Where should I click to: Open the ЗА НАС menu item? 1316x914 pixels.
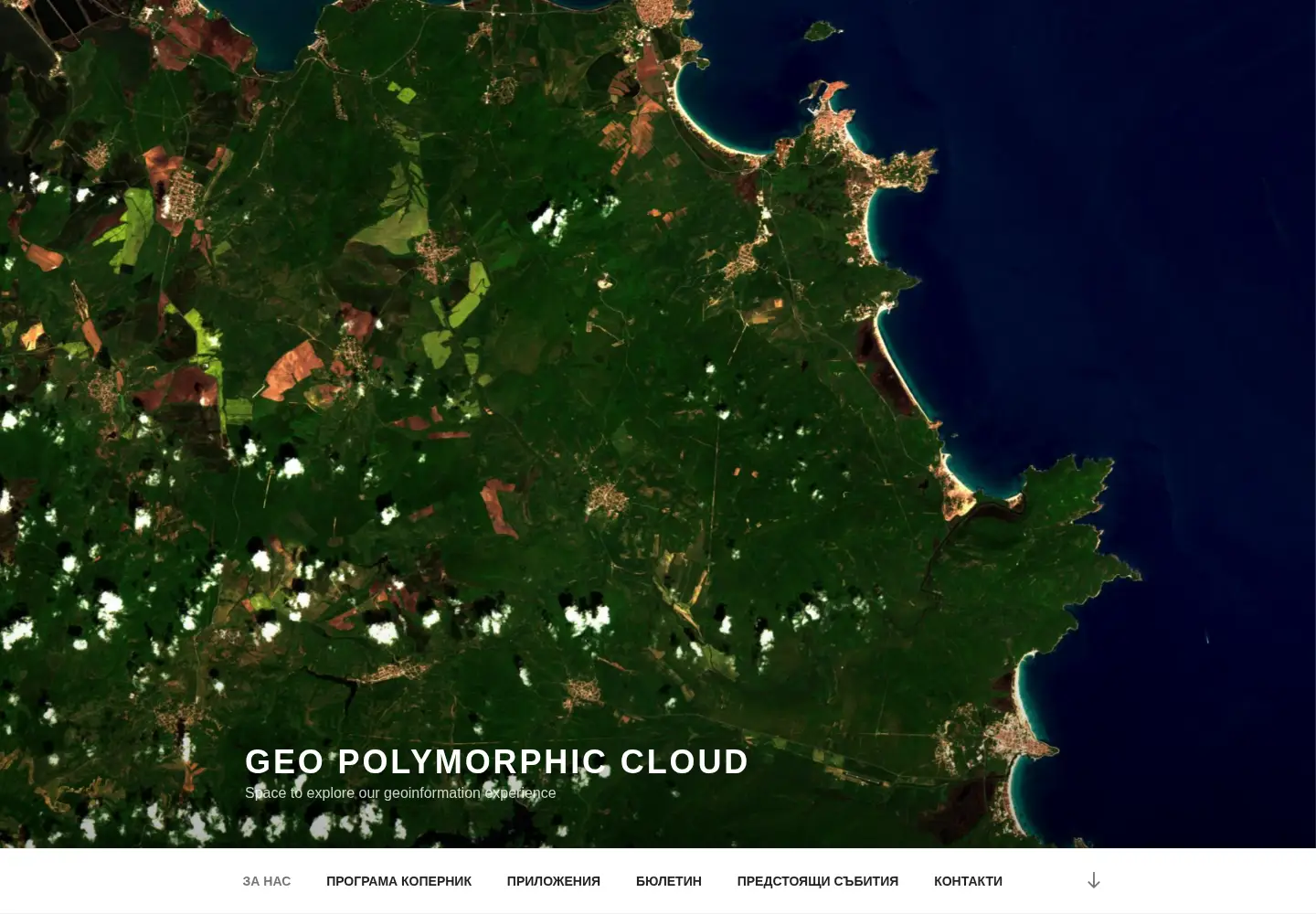click(267, 881)
